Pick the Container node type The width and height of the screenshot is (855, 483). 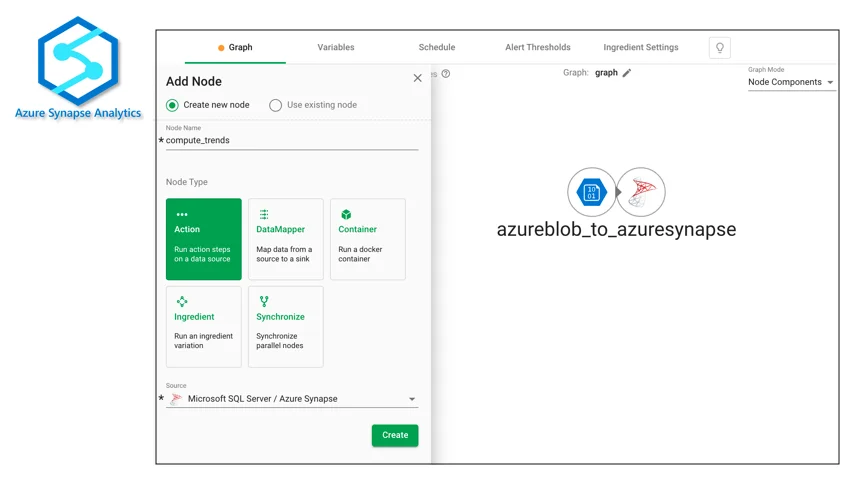coord(368,239)
